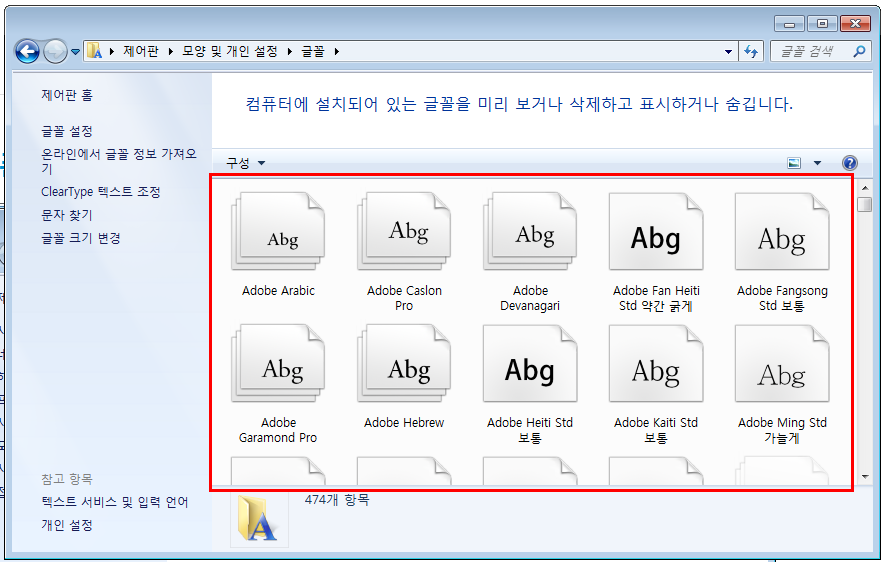Open 글꼴 크기 변경 link
This screenshot has width=886, height=562.
coord(80,238)
